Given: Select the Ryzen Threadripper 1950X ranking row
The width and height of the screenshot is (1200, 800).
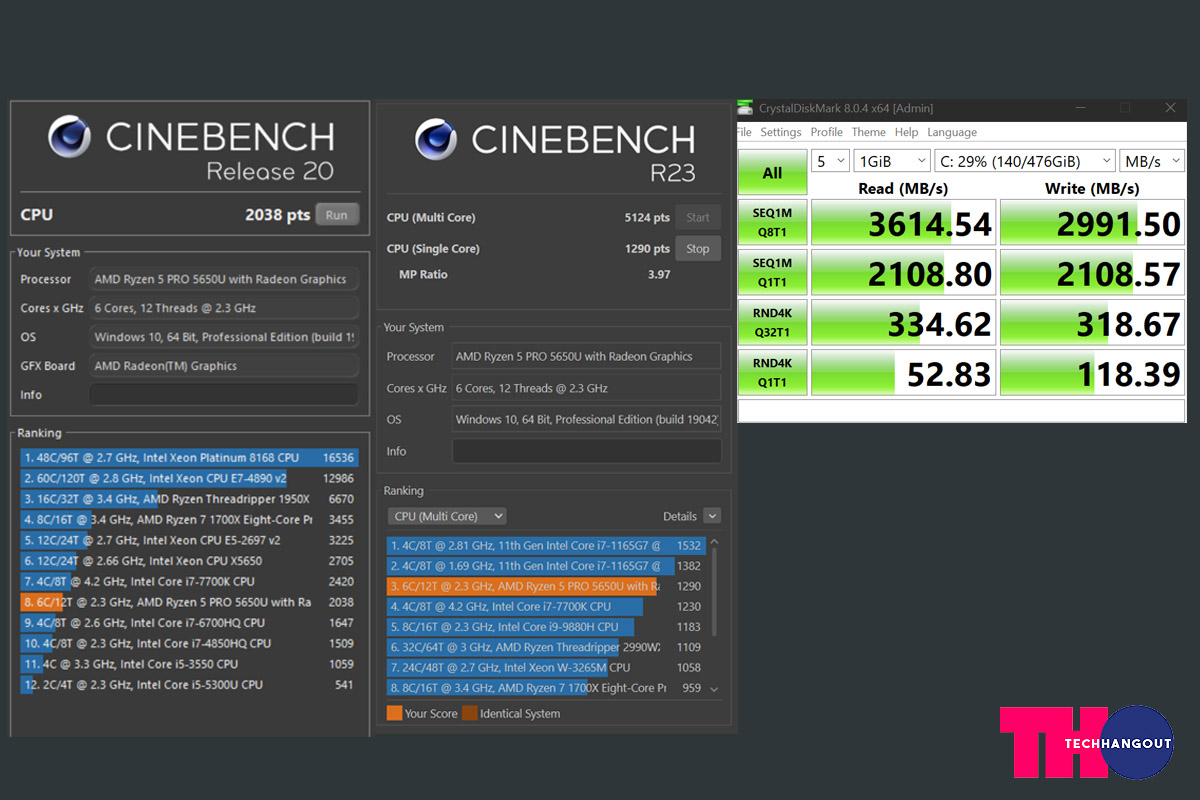Looking at the screenshot, I should tap(188, 499).
